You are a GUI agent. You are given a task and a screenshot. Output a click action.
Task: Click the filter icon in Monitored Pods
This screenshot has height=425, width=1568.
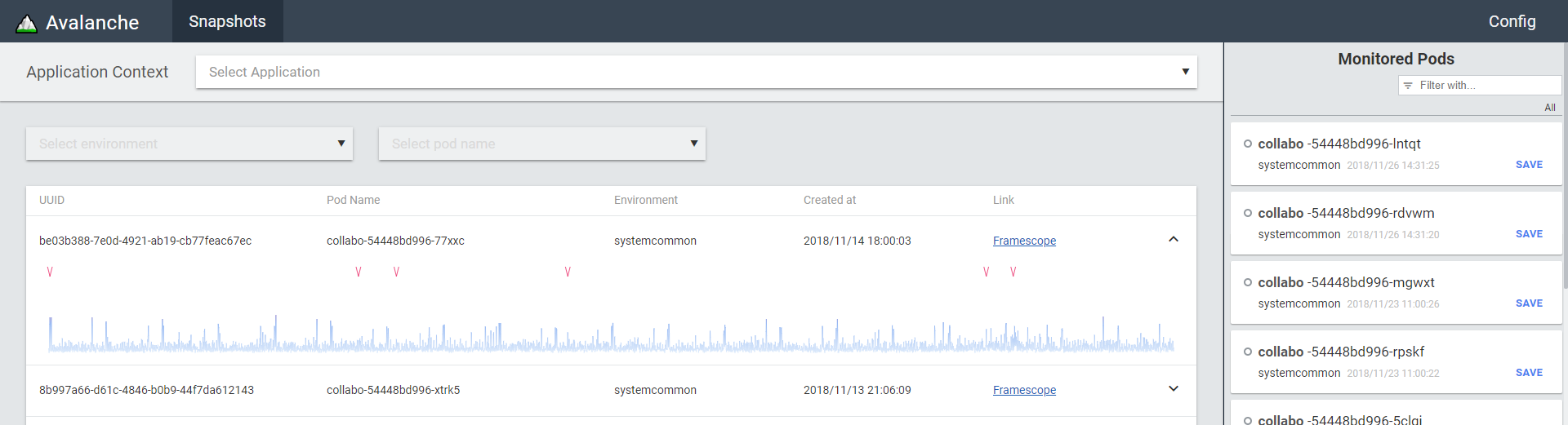point(1408,86)
